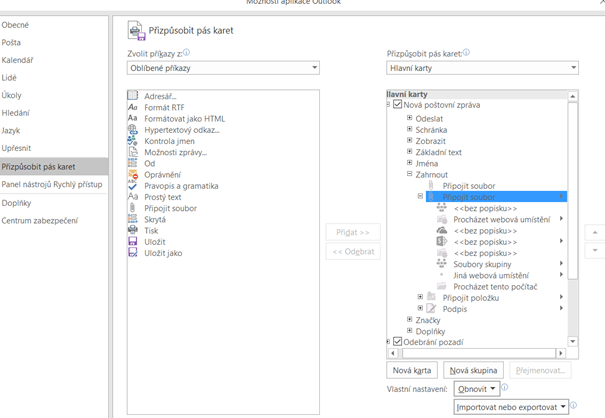Select the Uložit floppy disk icon
605x418 pixels.
[x=133, y=241]
